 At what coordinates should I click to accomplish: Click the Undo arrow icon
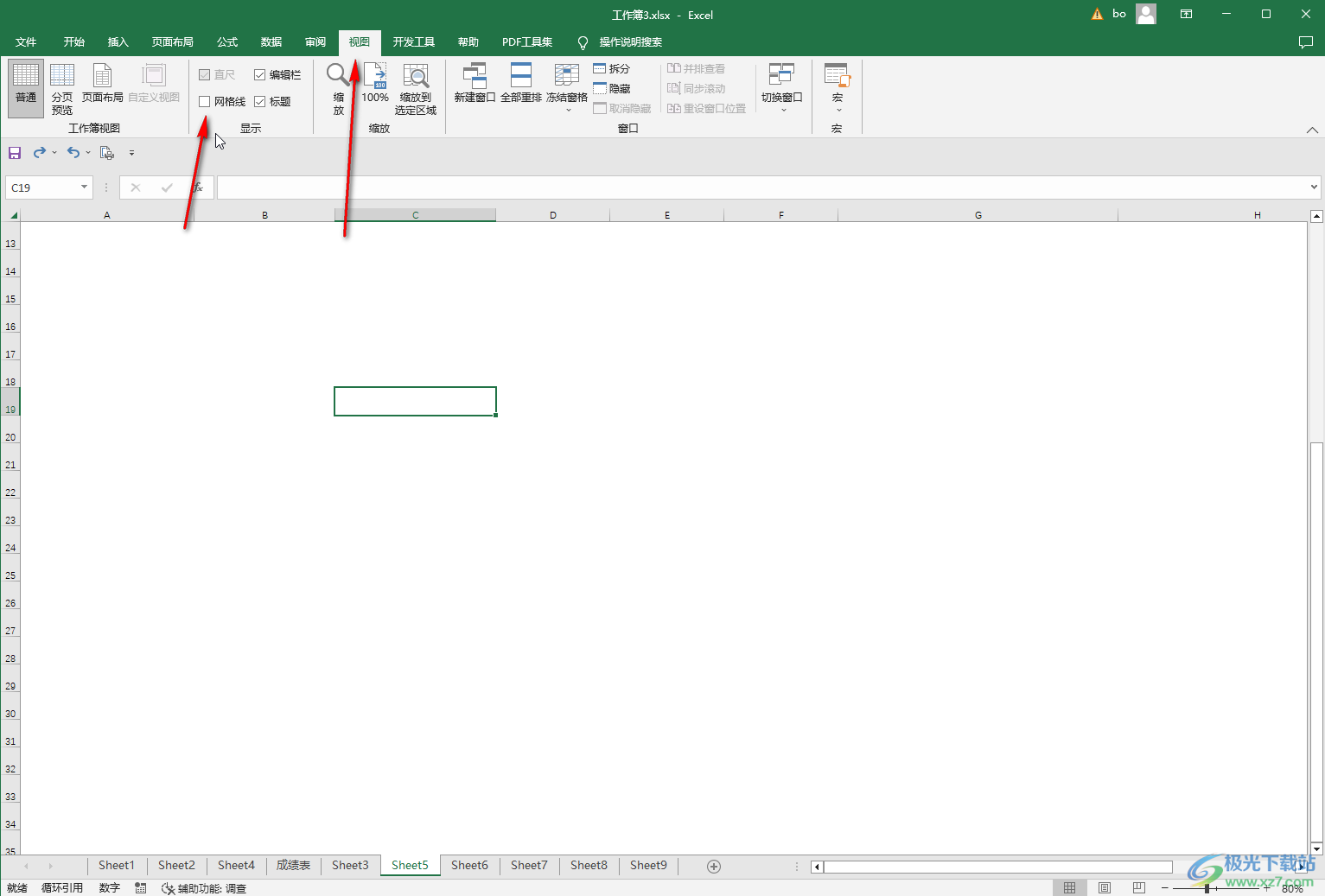(73, 153)
